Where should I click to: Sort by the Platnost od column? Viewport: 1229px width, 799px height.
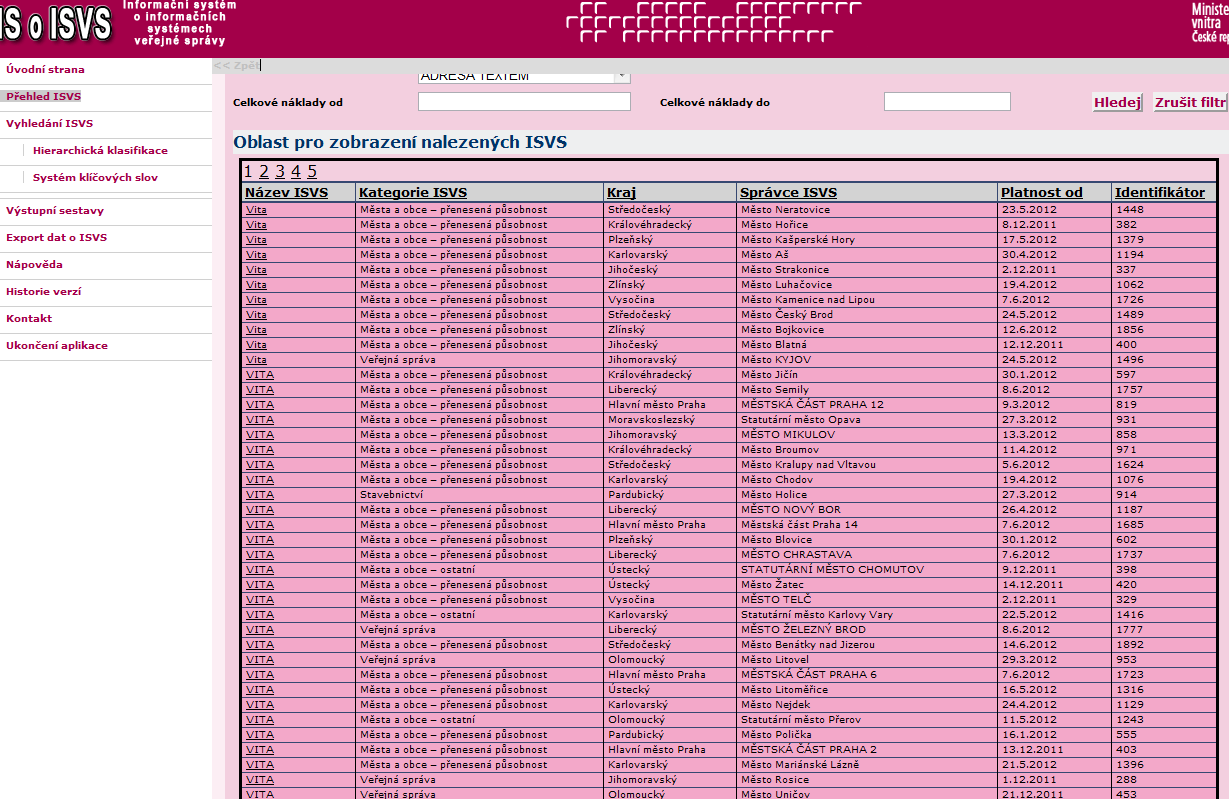coord(1042,193)
